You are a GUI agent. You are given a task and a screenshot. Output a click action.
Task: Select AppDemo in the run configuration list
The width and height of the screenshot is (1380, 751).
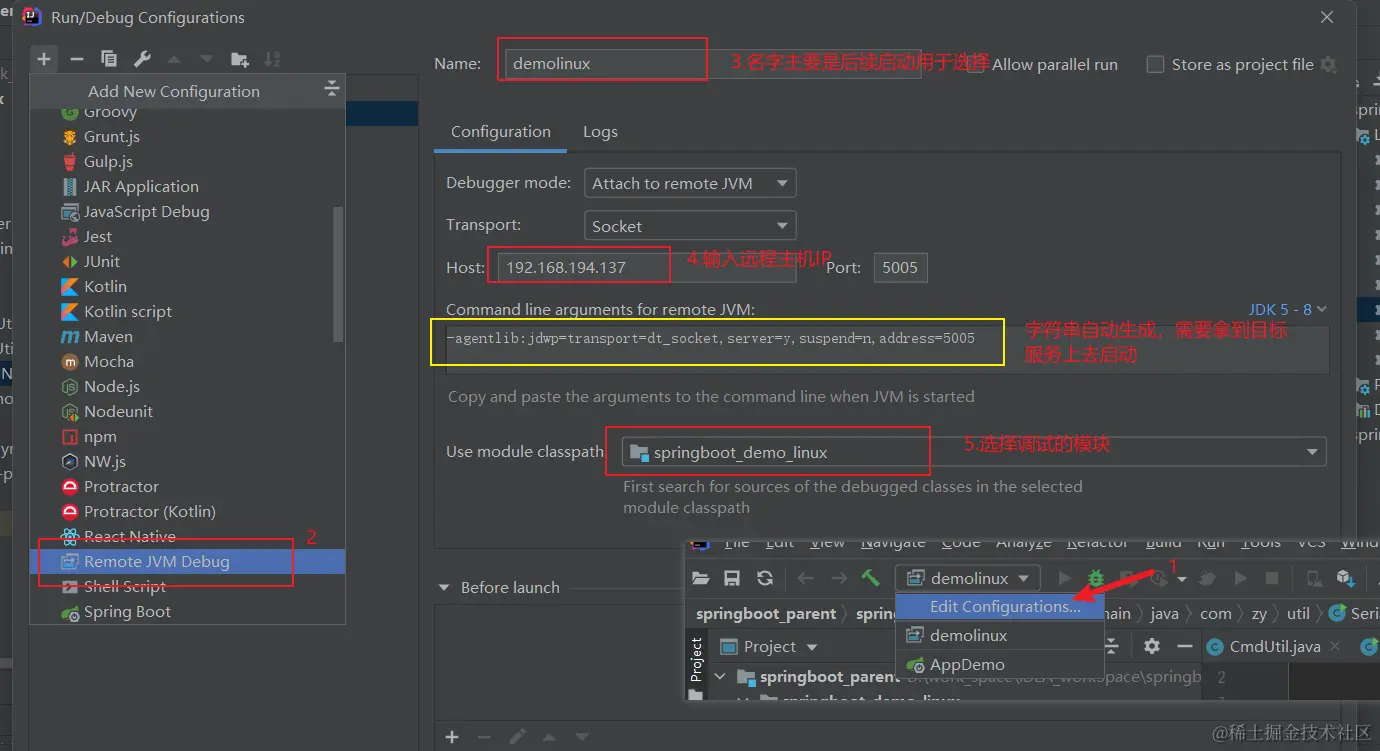pyautogui.click(x=1000, y=664)
